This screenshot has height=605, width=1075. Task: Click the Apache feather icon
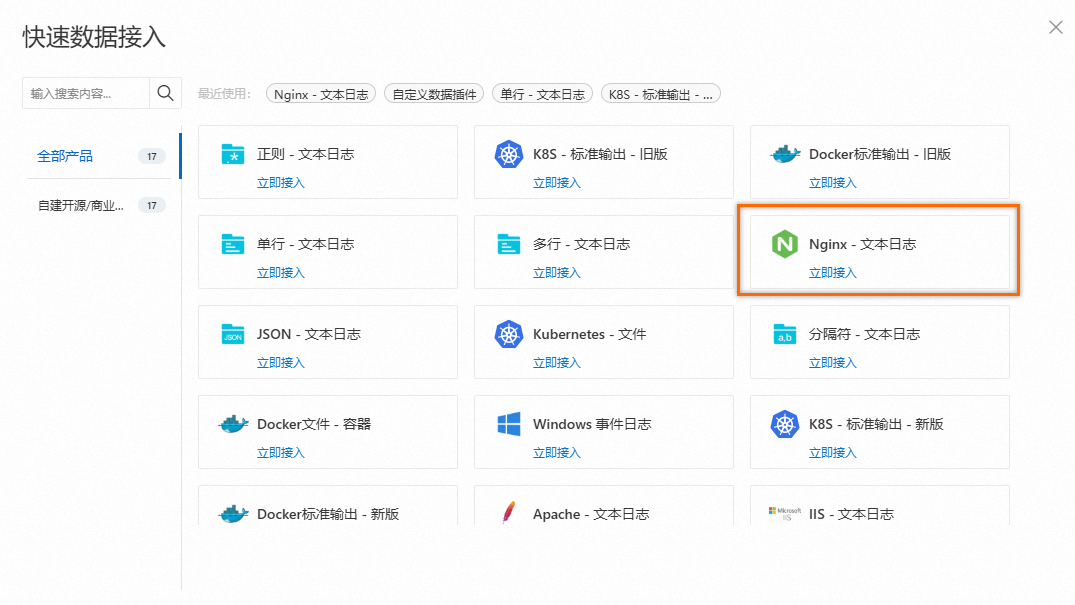point(509,513)
